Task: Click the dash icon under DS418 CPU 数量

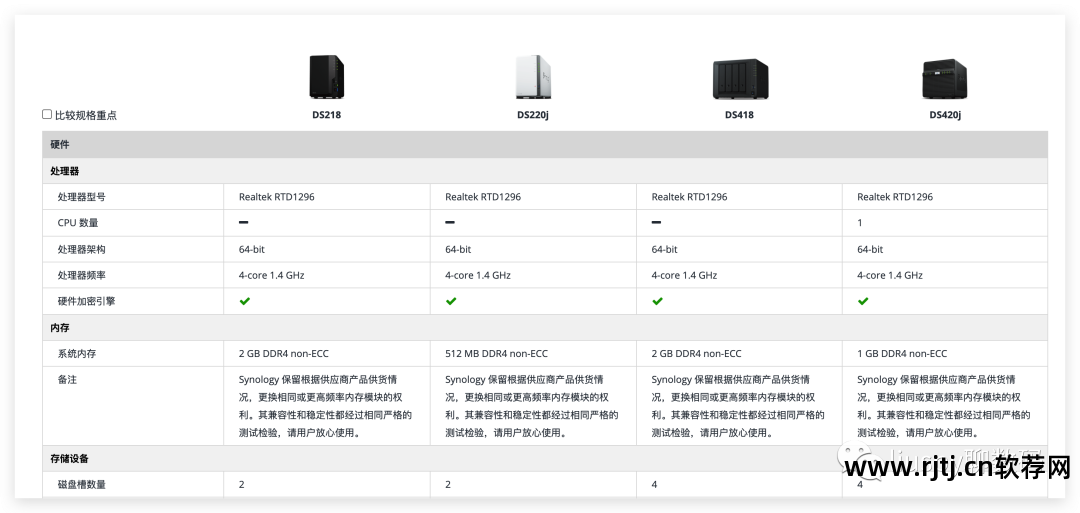Action: tap(656, 223)
